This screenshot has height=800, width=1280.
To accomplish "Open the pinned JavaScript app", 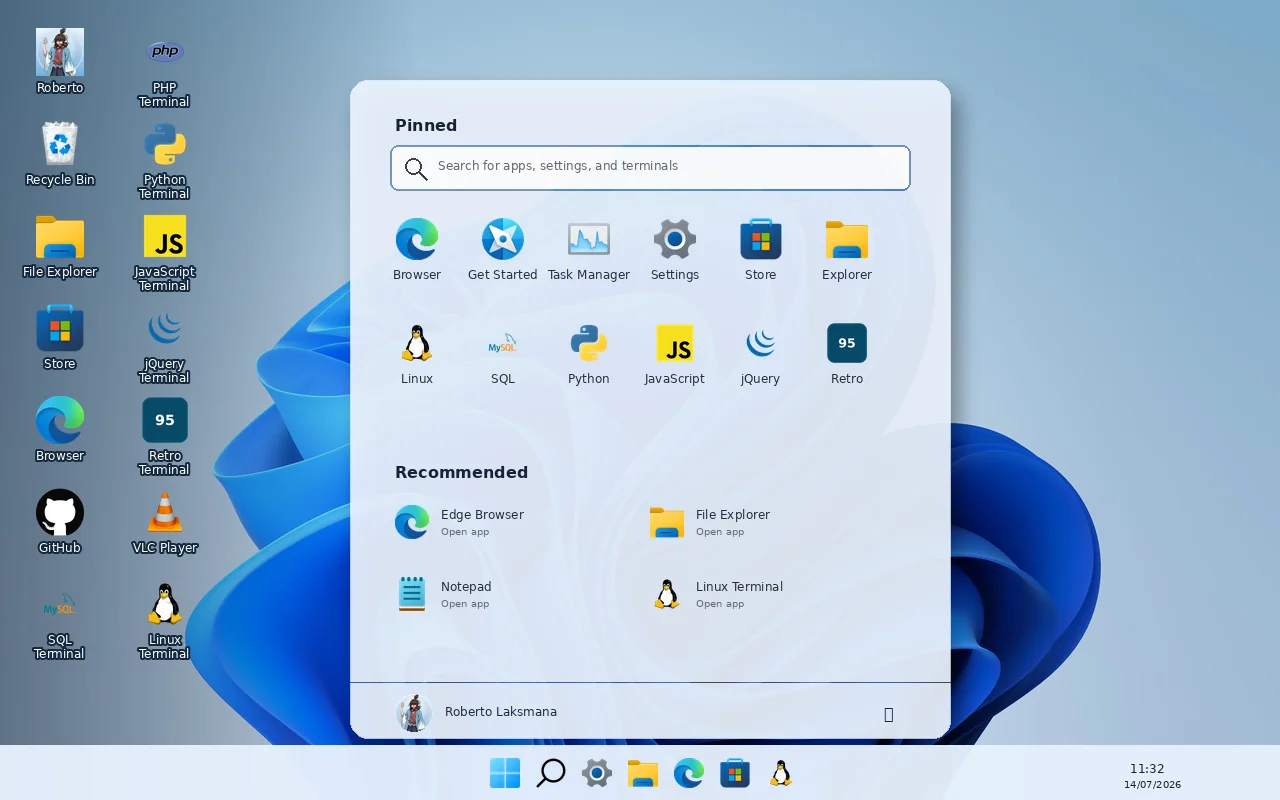I will point(675,354).
